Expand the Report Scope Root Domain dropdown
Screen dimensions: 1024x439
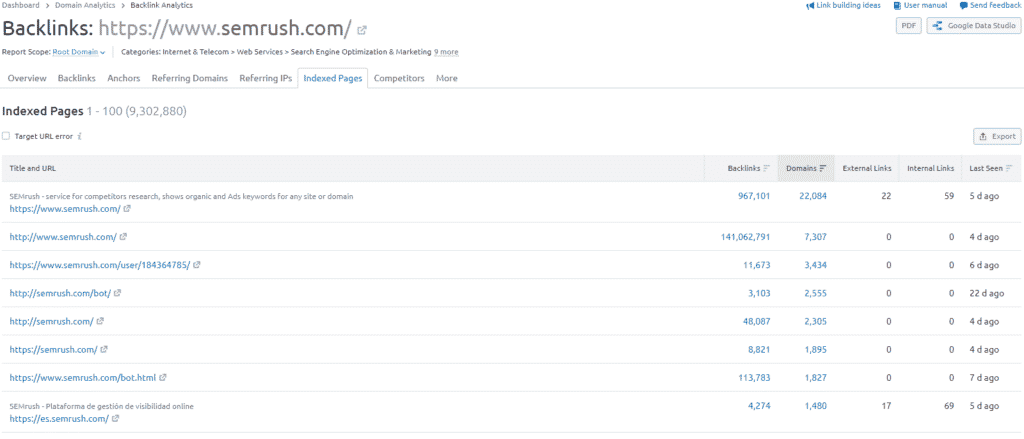[x=78, y=52]
